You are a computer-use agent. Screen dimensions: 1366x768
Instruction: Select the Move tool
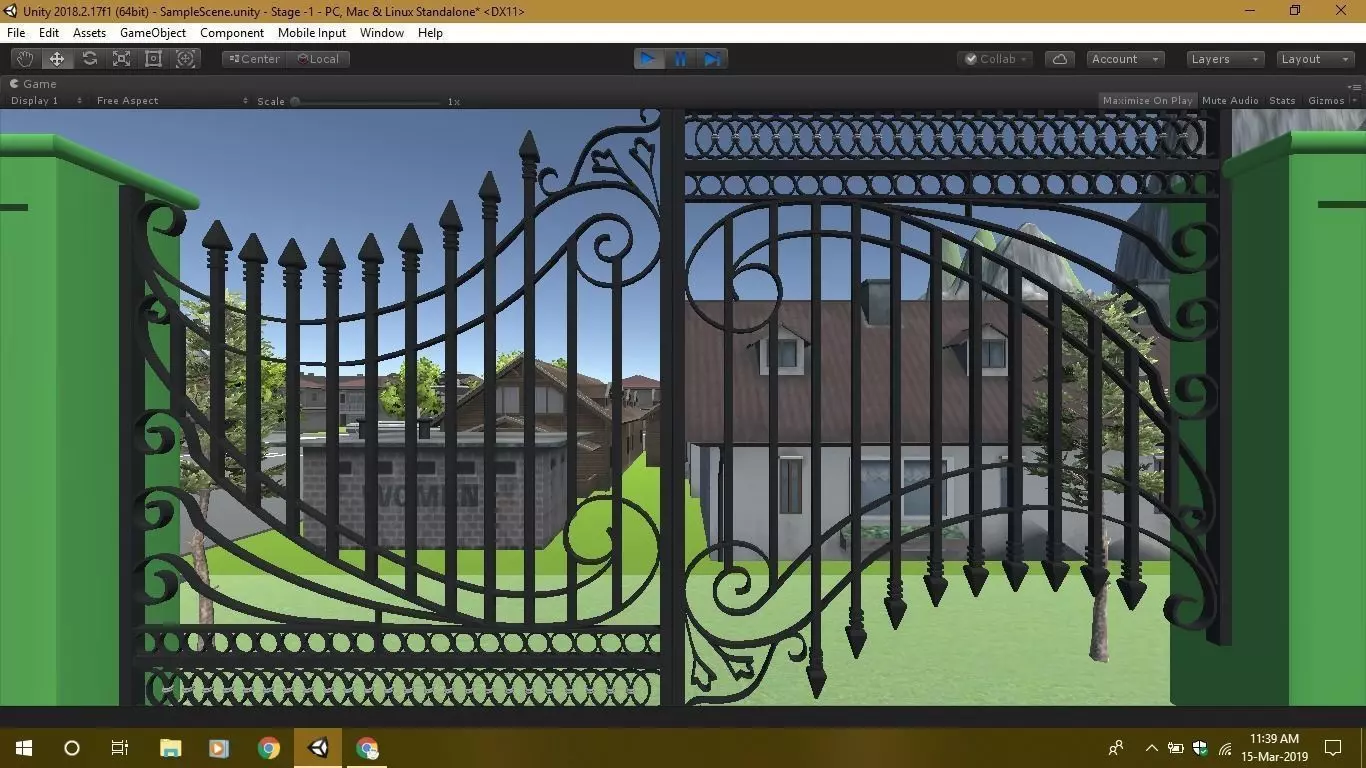(x=57, y=59)
